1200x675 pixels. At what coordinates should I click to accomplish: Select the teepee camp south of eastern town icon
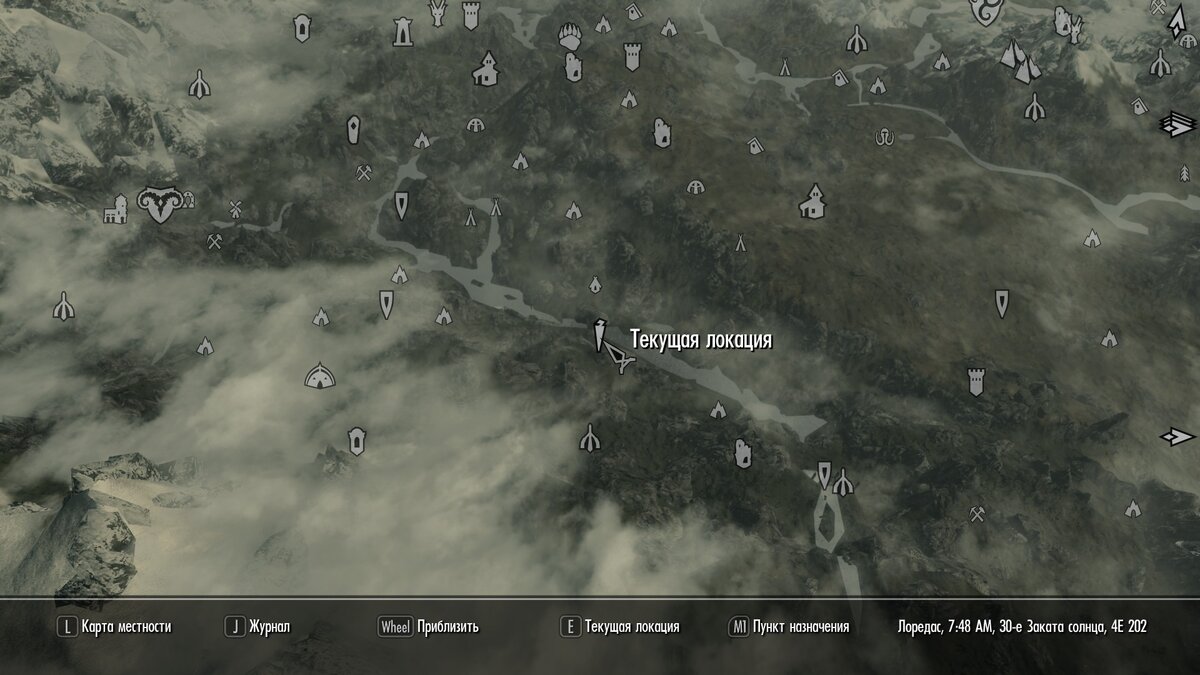(x=740, y=242)
